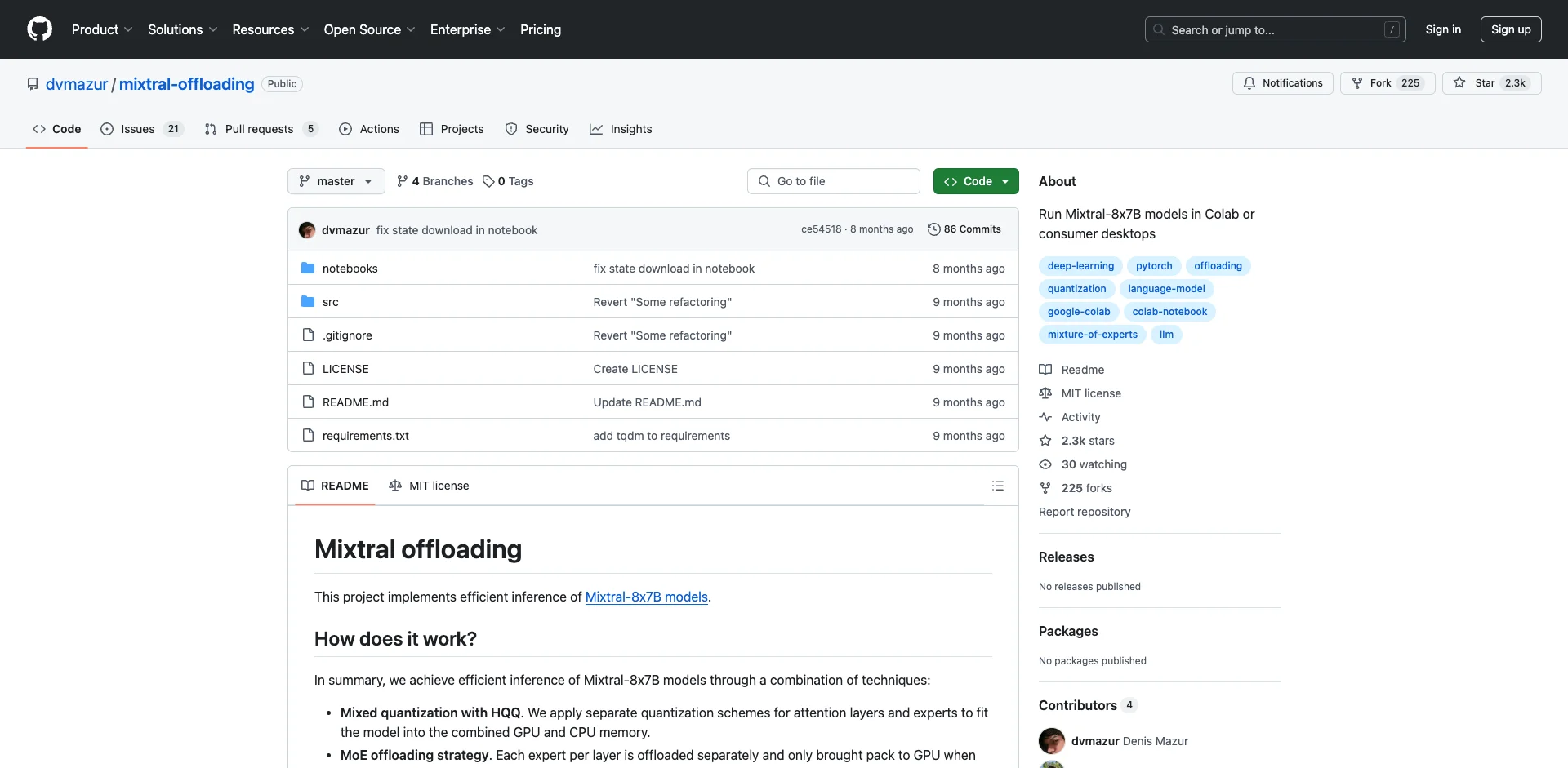This screenshot has height=768, width=1568.
Task: Click the scales icon beside MIT license in About
Action: point(1045,393)
